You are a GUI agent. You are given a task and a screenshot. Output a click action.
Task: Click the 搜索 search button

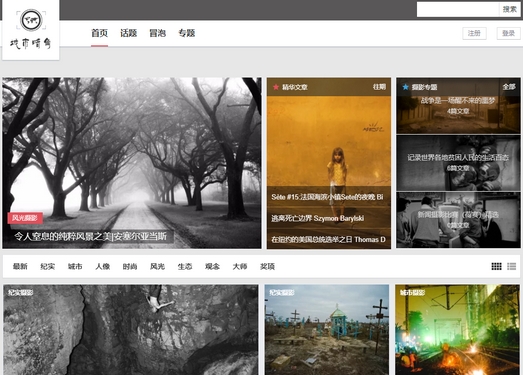(x=509, y=9)
